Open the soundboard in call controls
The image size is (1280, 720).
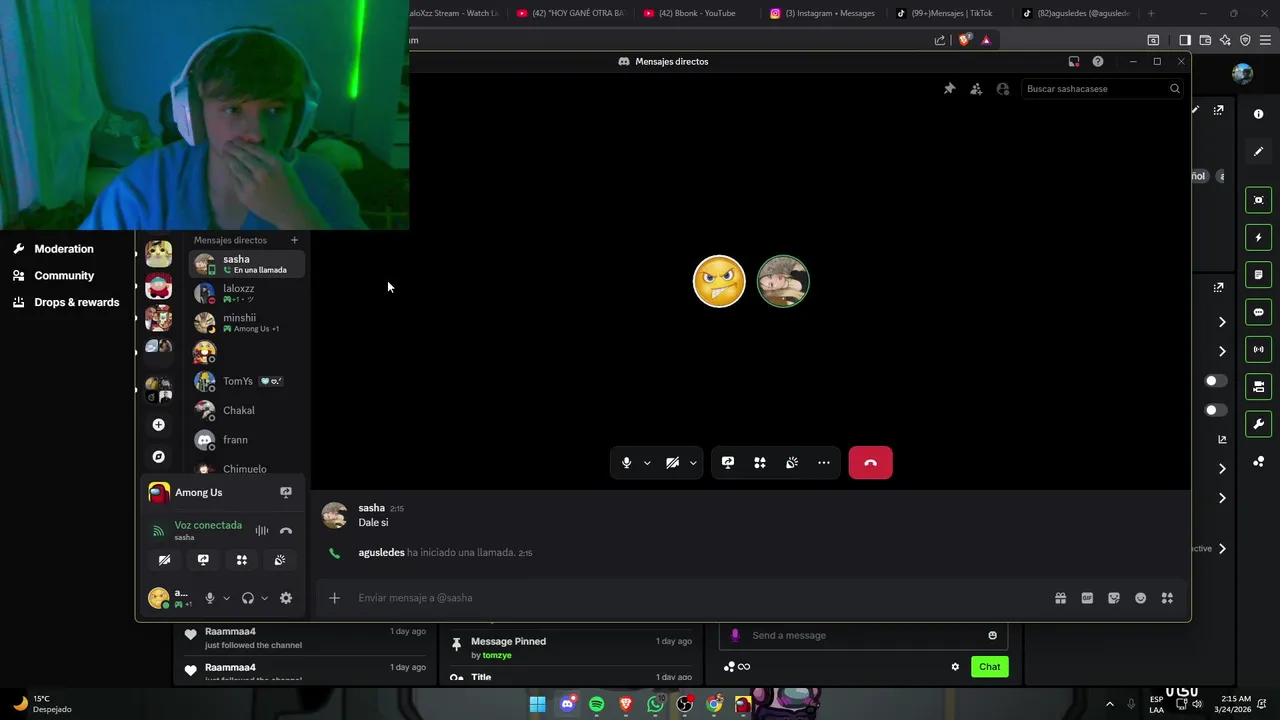792,463
